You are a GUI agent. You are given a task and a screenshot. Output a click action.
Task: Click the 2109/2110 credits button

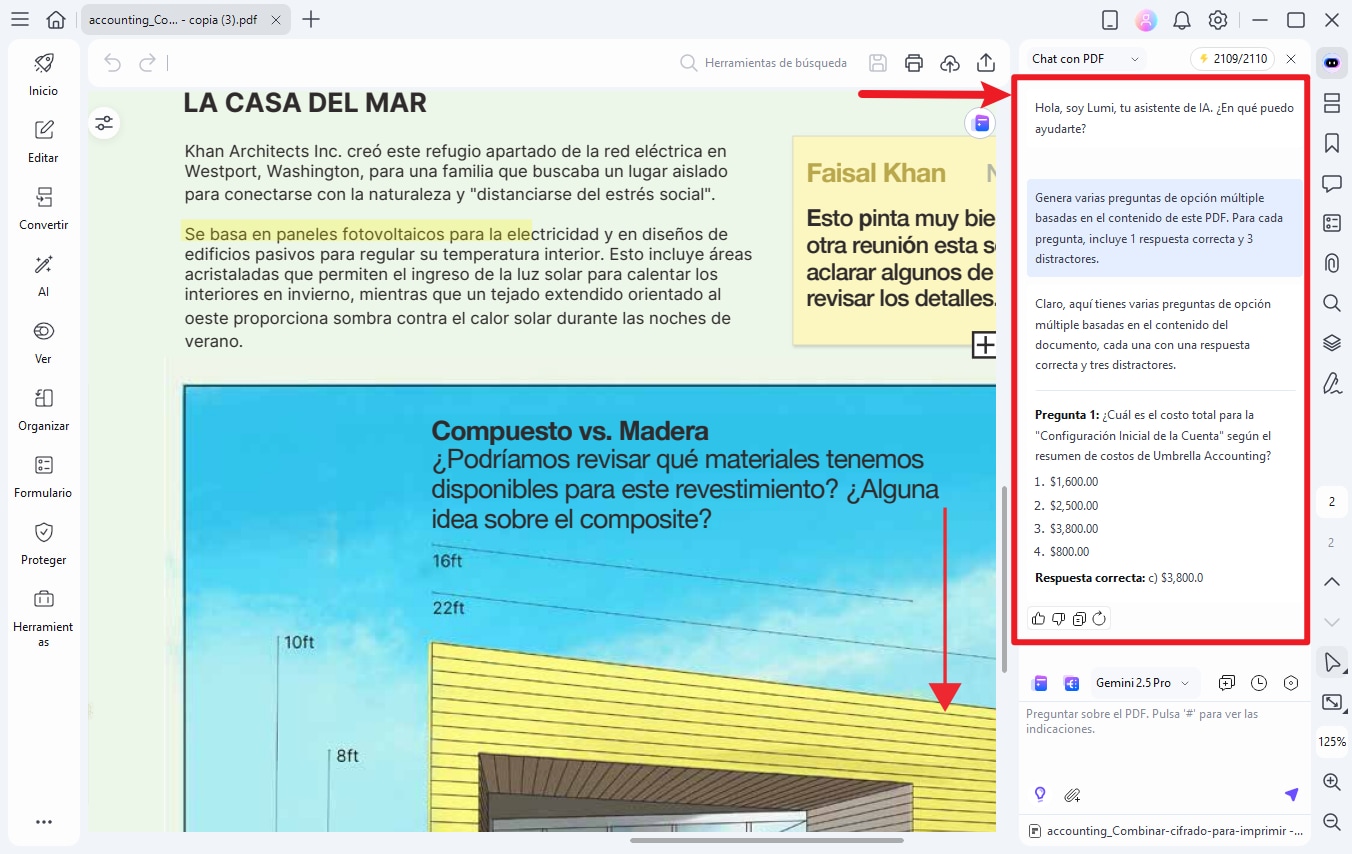coord(1232,58)
